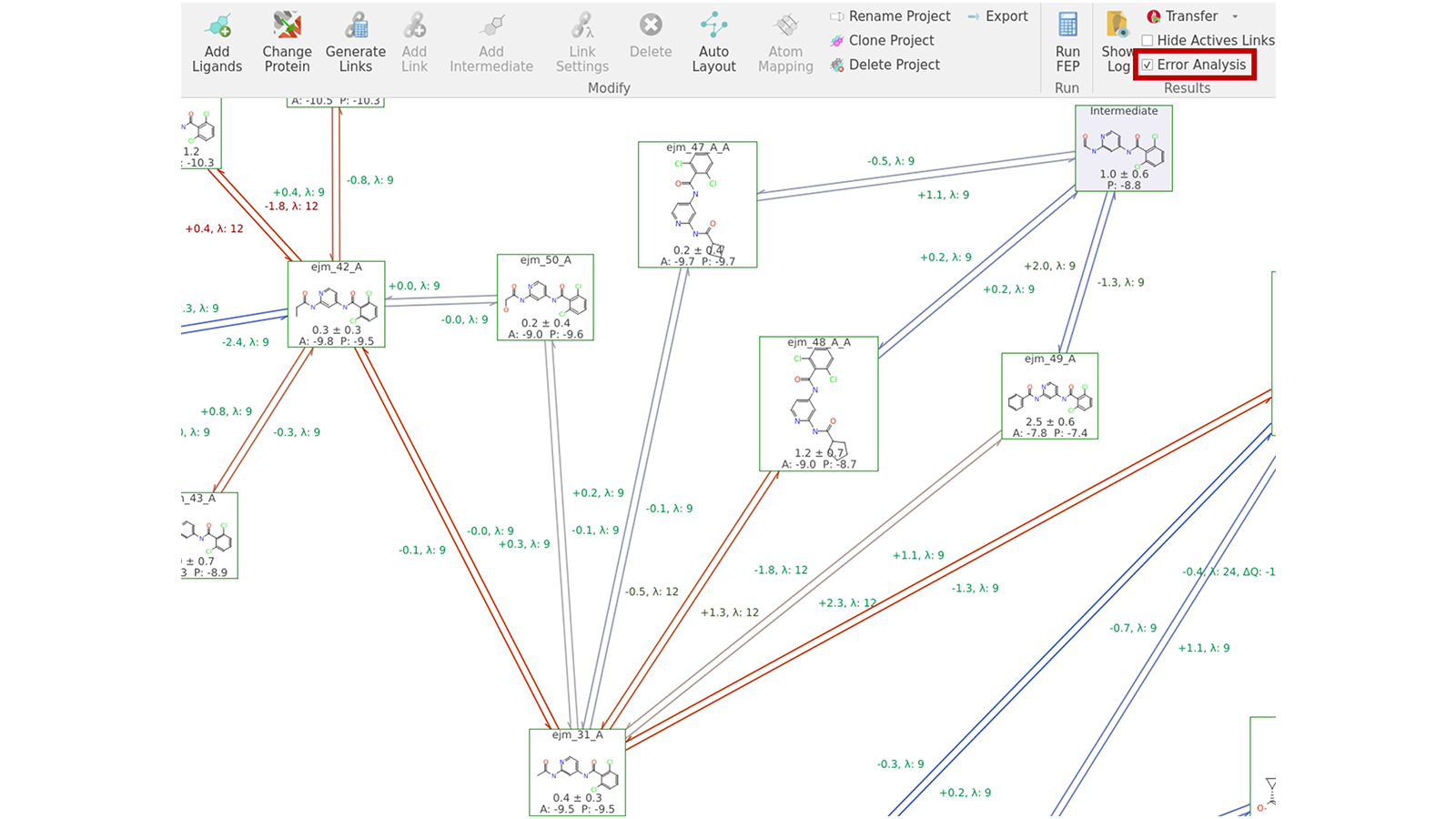Click the '-0.7, λ: 9' link label

point(1133,628)
